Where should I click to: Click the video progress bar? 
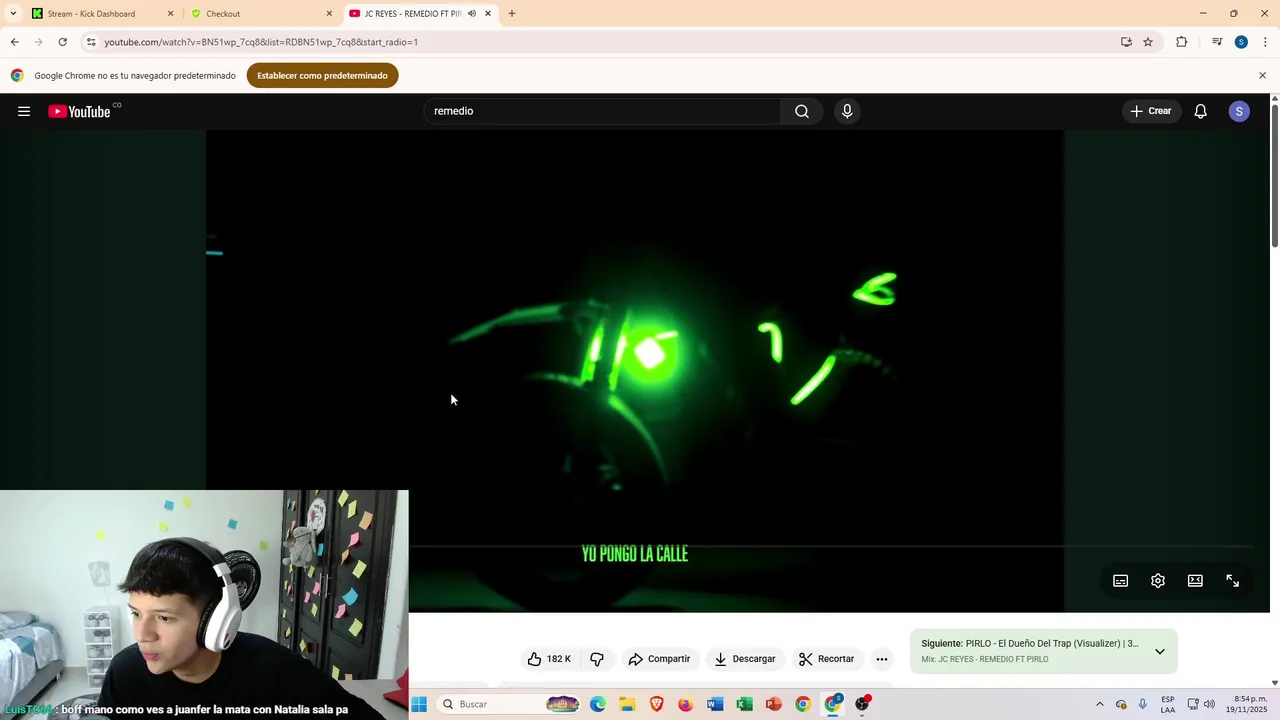832,547
